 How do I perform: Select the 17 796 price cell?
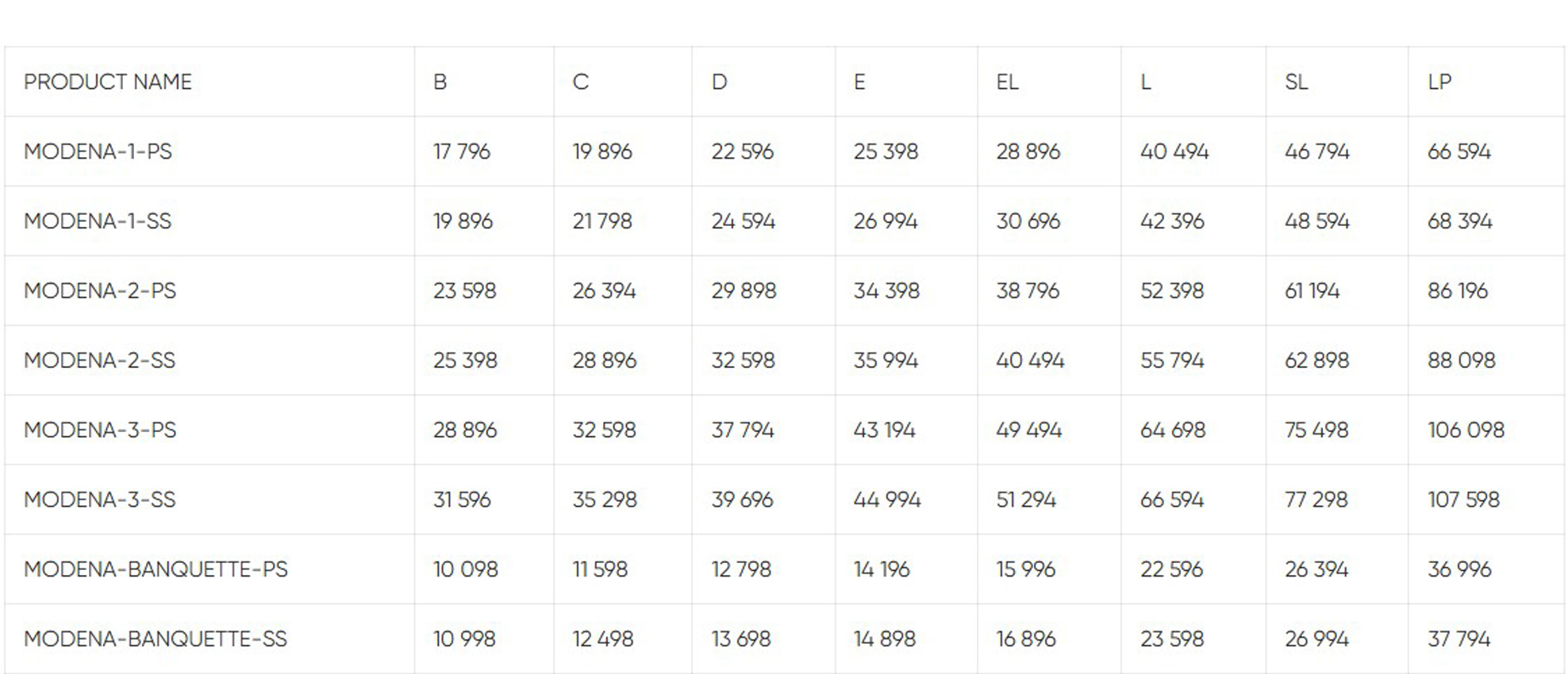[461, 151]
